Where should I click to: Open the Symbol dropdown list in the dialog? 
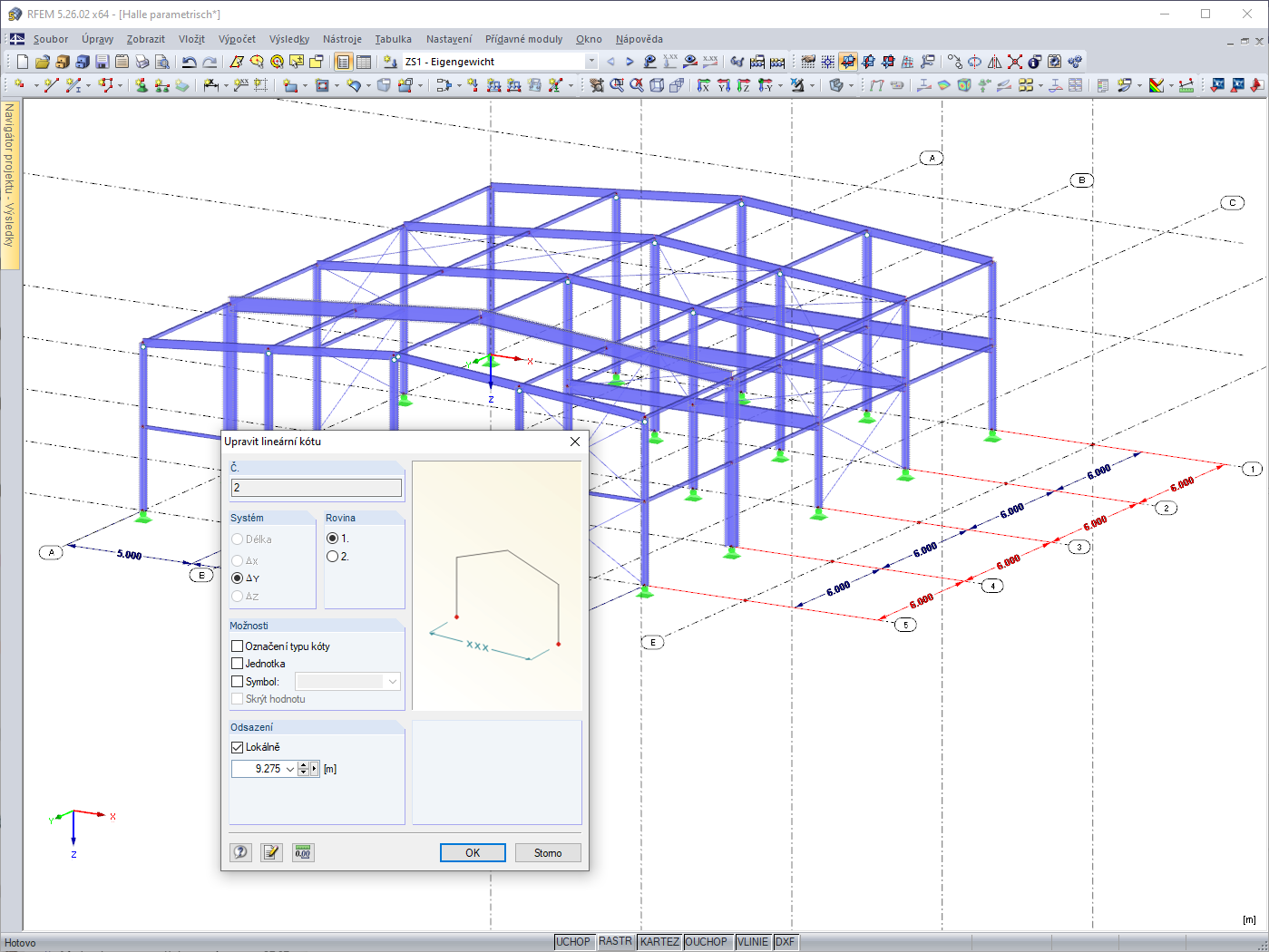click(393, 682)
